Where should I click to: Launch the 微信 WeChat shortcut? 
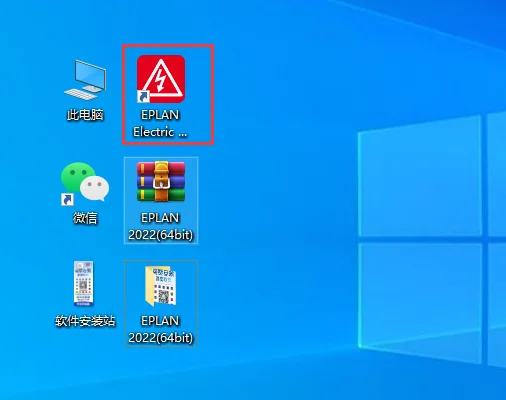[x=85, y=183]
